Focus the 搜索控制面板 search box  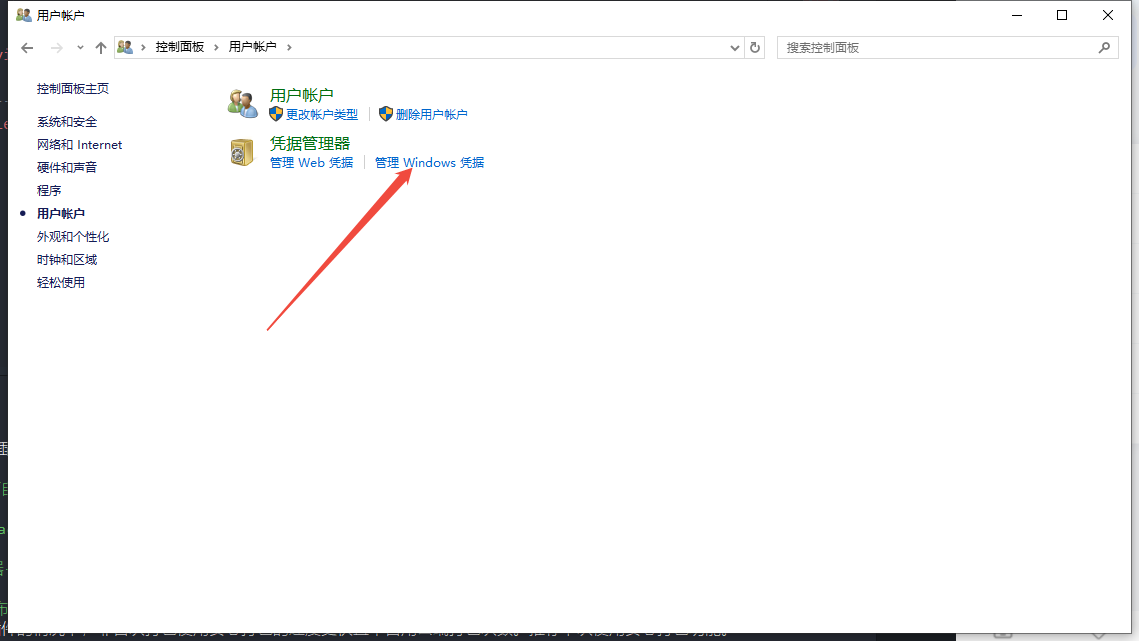click(947, 47)
